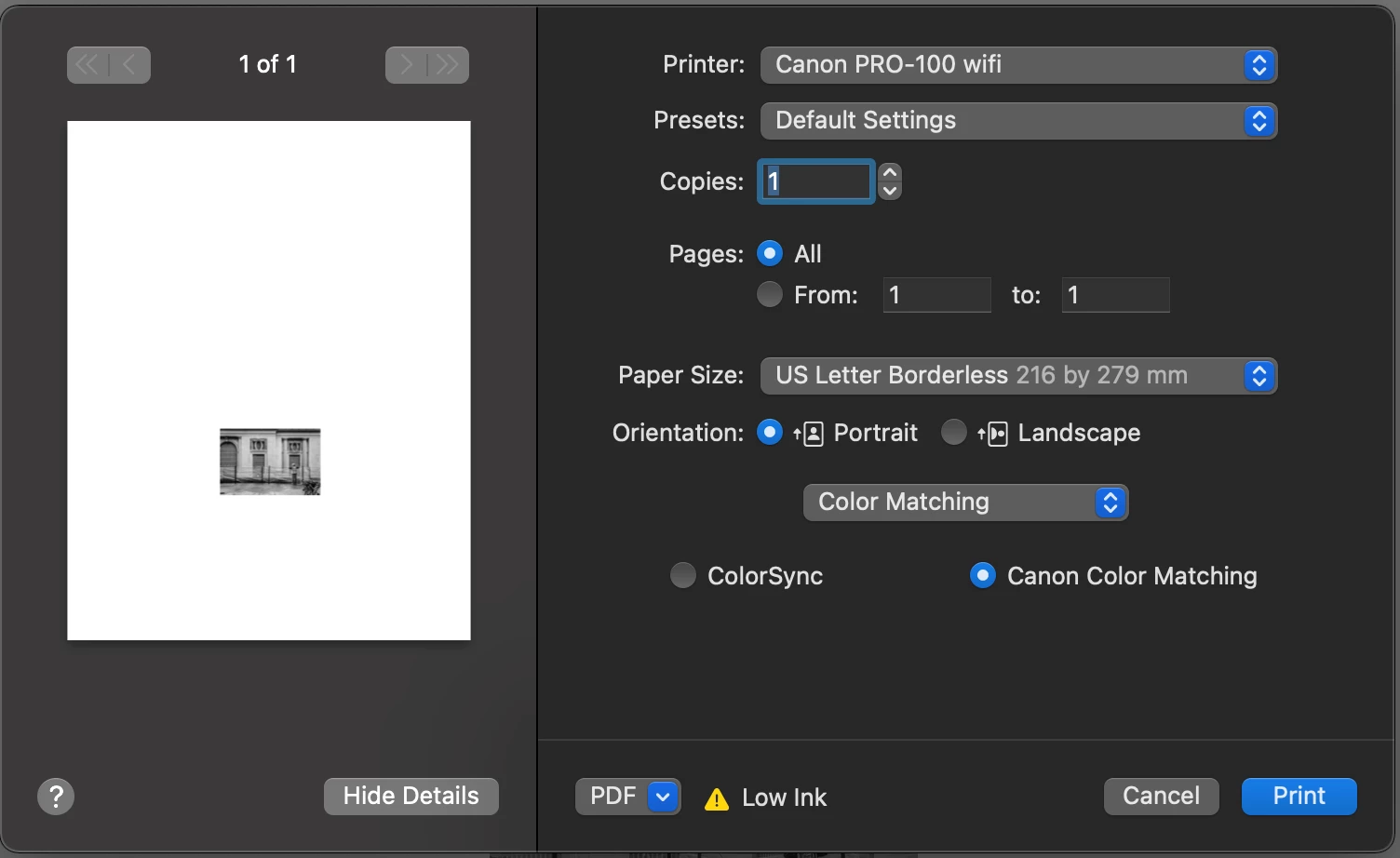Decrease copies with stepper down arrow

point(890,191)
